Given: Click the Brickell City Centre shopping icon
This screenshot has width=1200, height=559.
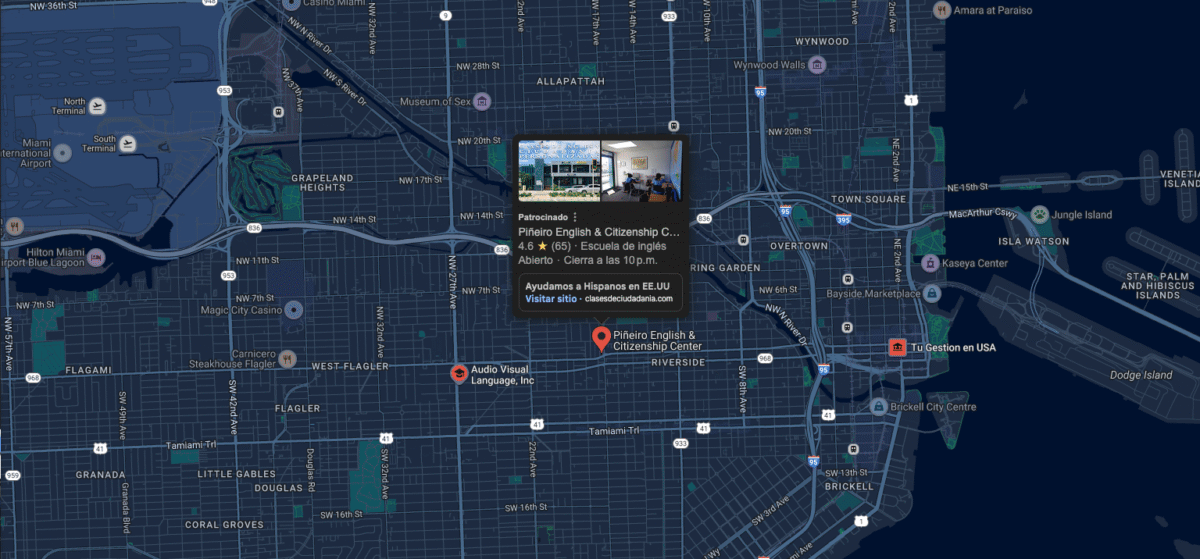Looking at the screenshot, I should [x=878, y=407].
